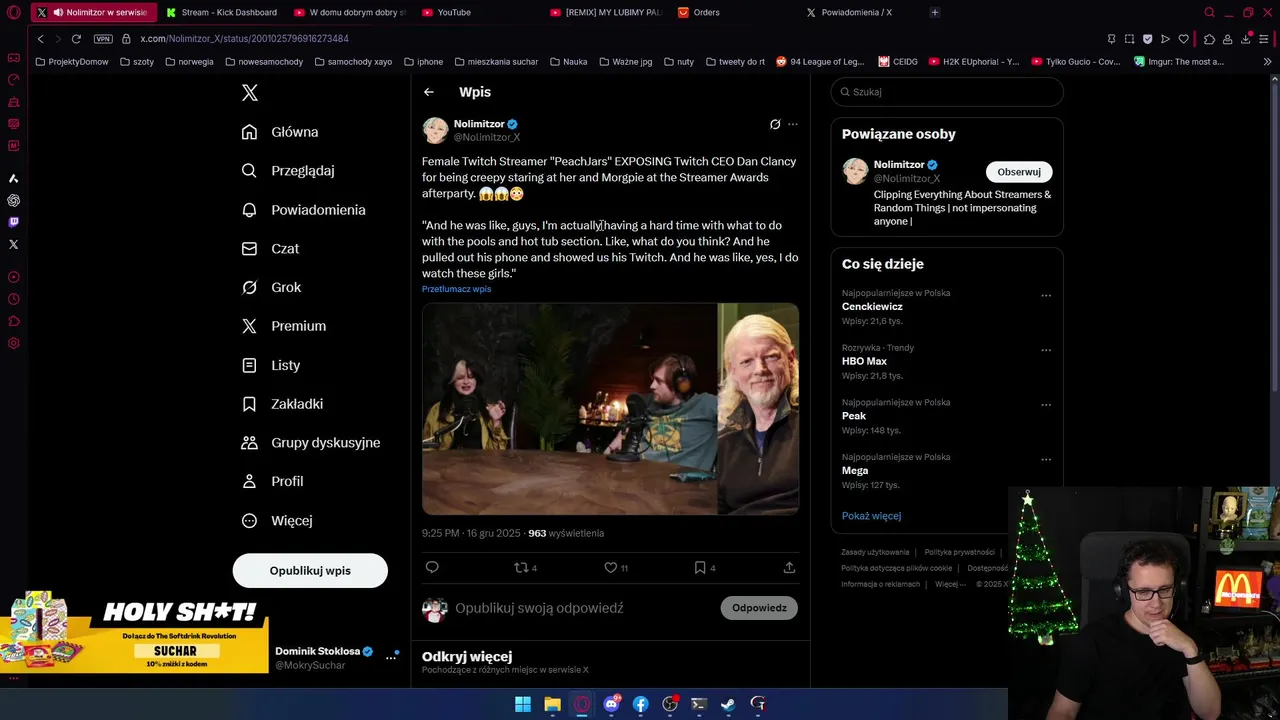Open Powiadomienia bell in X sidebar

point(303,210)
